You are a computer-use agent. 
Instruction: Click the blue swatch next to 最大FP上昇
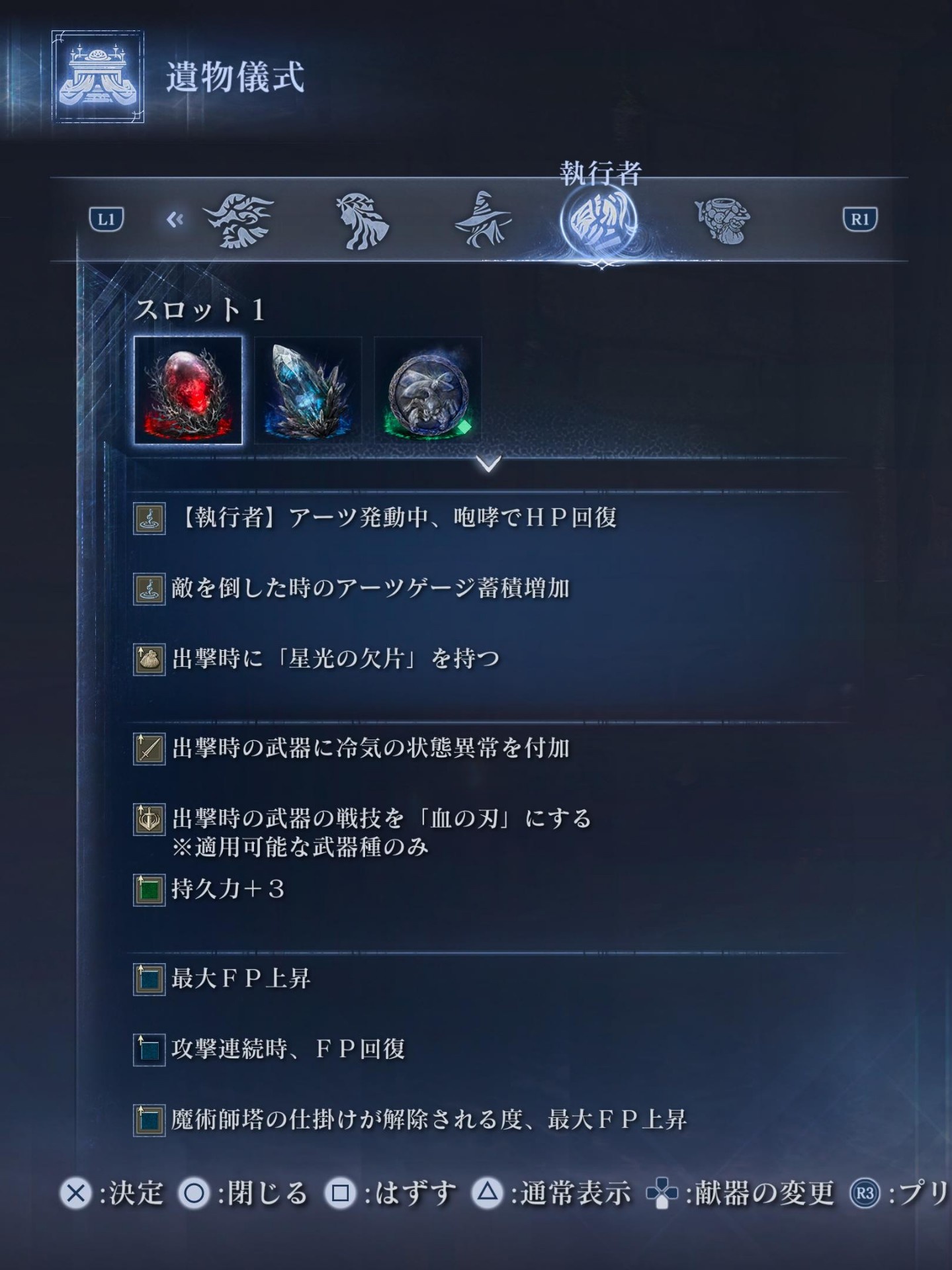[x=150, y=979]
